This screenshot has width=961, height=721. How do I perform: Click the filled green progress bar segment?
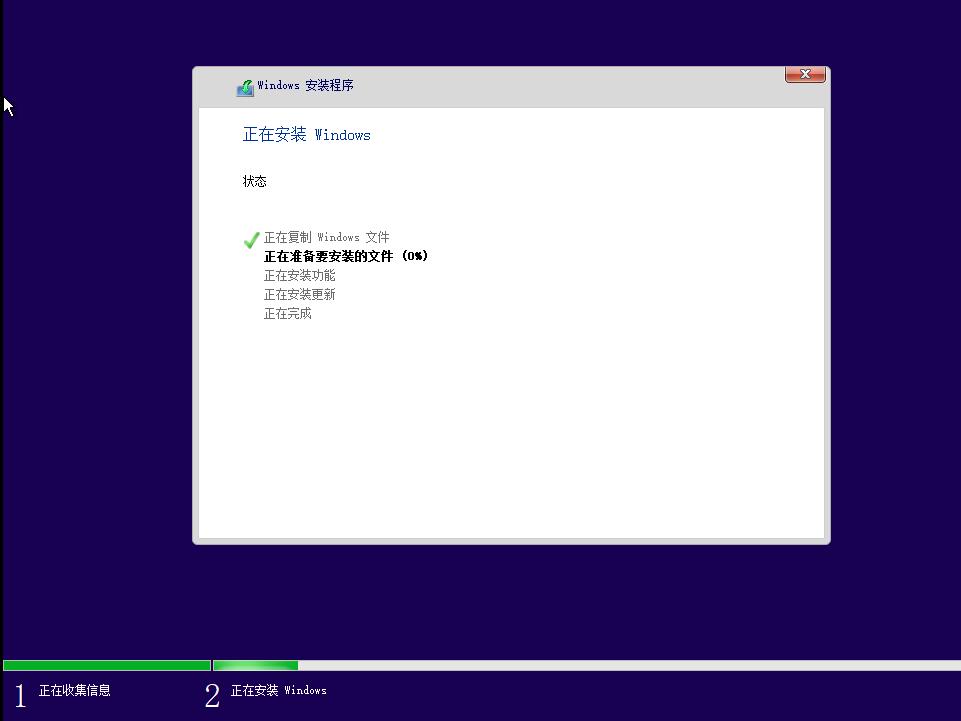coord(105,664)
